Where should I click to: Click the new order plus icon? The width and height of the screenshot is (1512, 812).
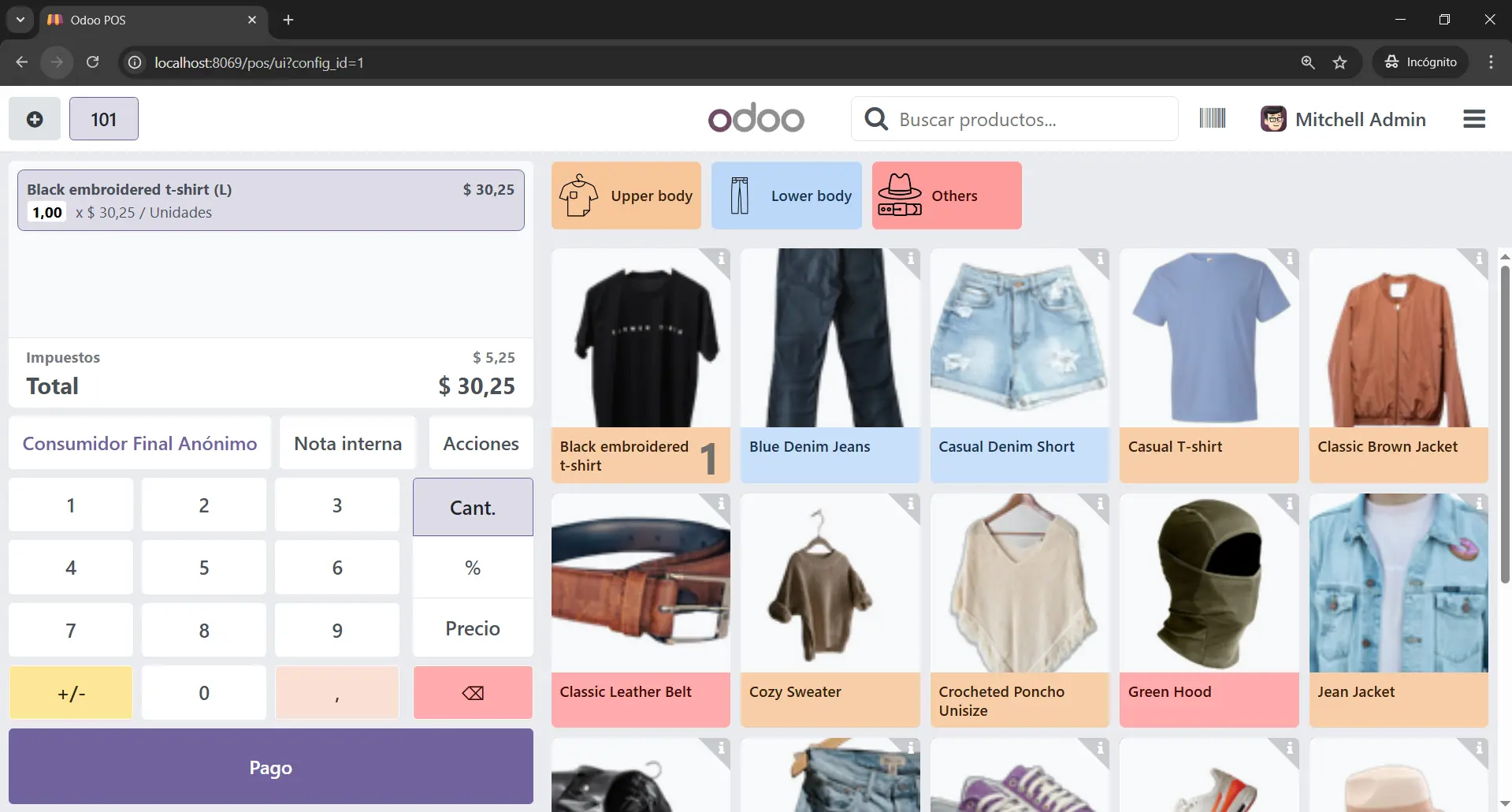coord(35,119)
